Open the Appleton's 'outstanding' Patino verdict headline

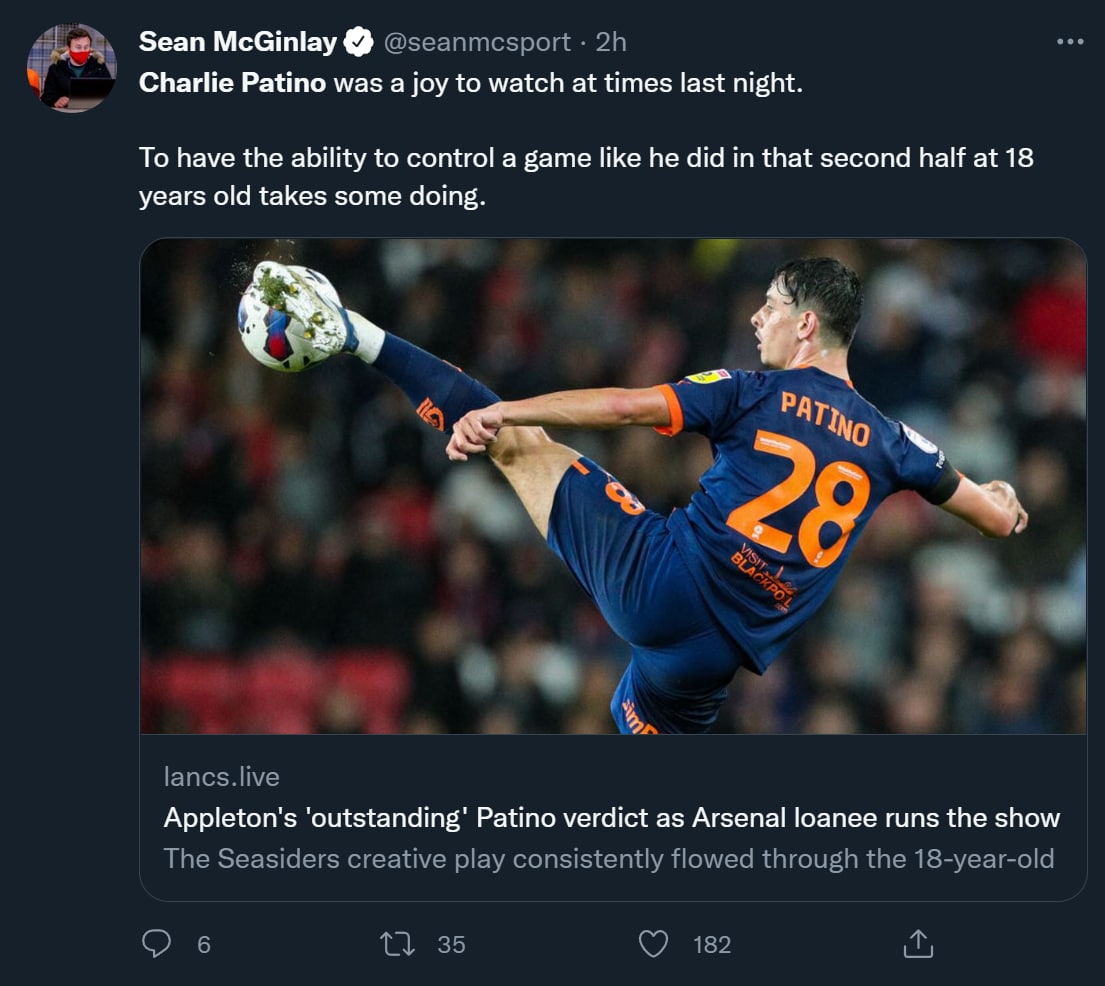pos(611,818)
